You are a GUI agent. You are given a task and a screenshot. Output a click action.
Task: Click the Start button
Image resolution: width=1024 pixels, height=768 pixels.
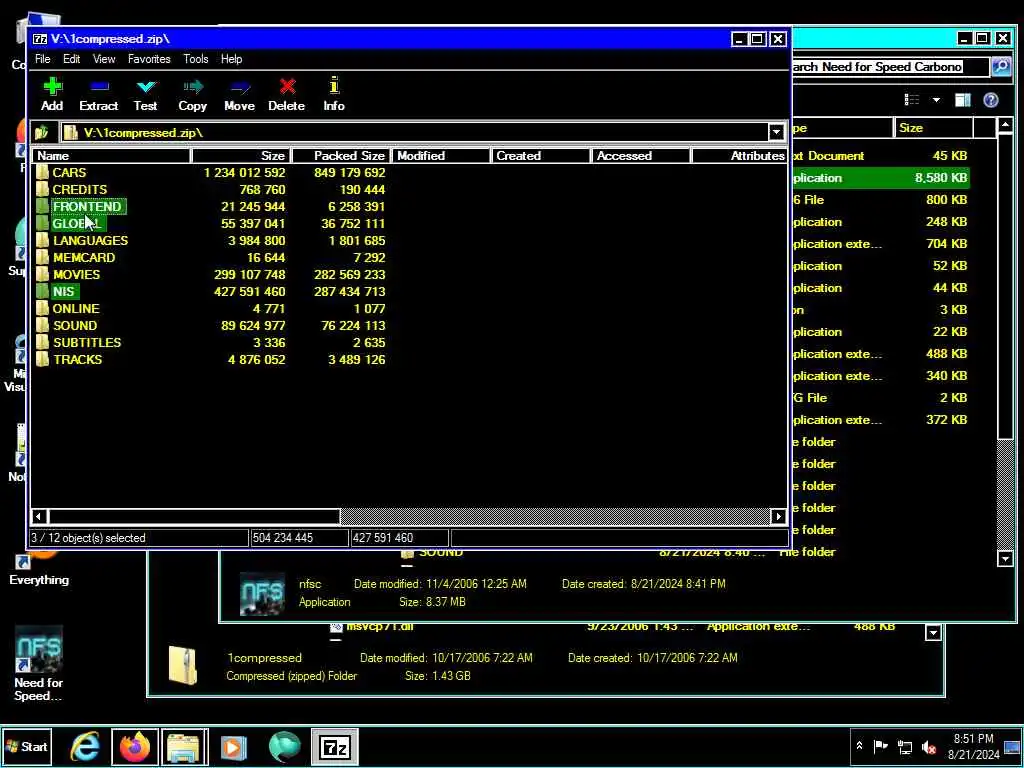(27, 746)
